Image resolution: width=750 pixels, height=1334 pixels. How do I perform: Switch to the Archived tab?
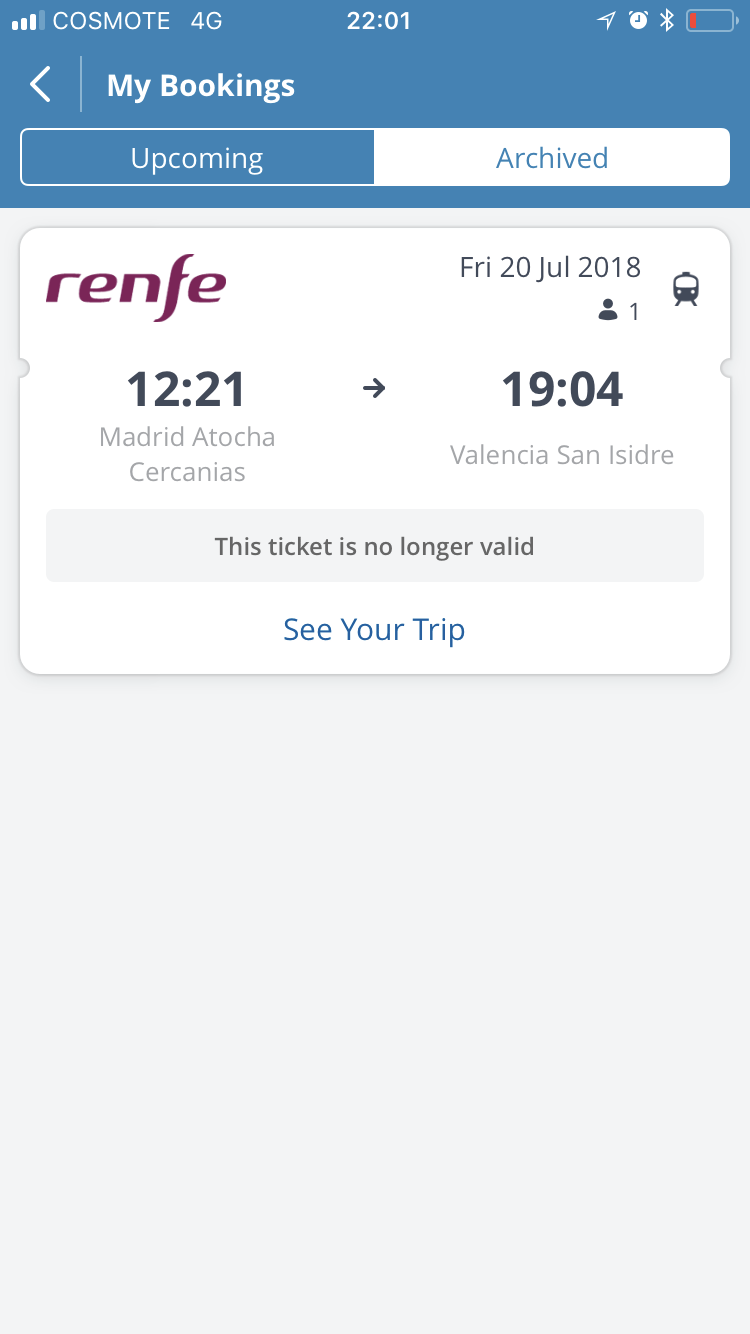click(552, 158)
